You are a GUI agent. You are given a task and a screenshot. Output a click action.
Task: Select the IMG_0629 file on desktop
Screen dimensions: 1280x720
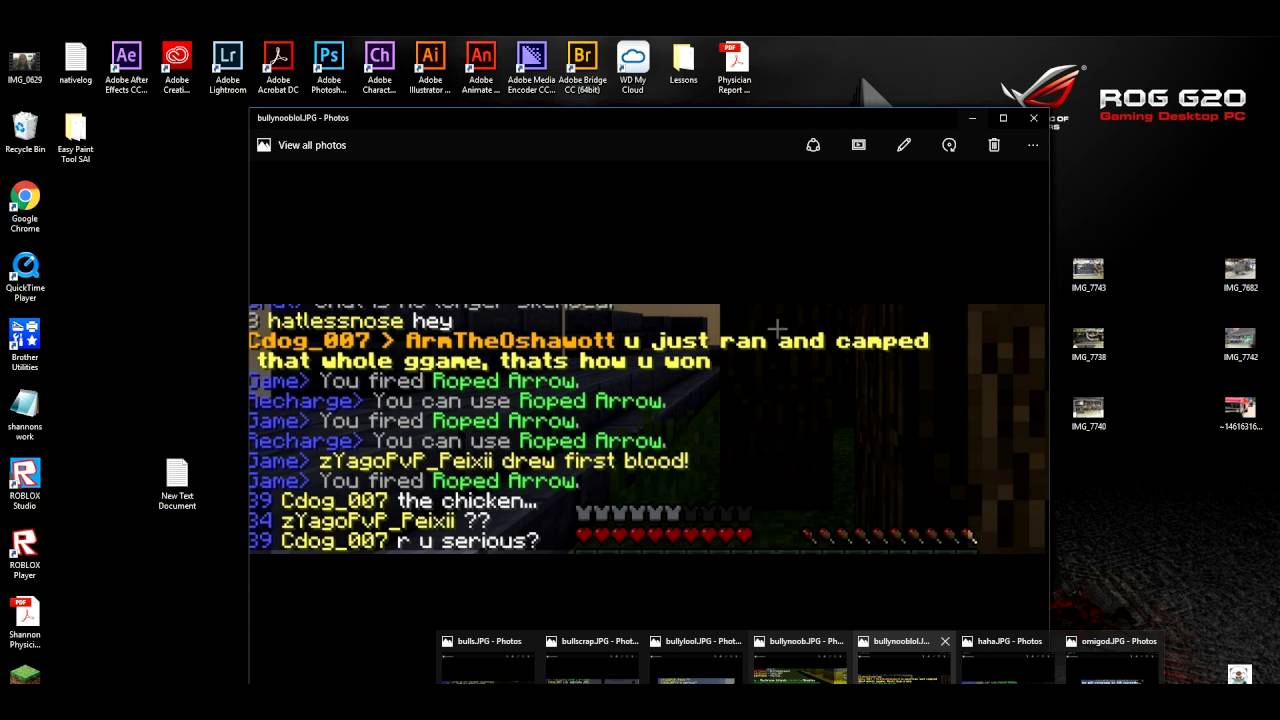pyautogui.click(x=25, y=66)
